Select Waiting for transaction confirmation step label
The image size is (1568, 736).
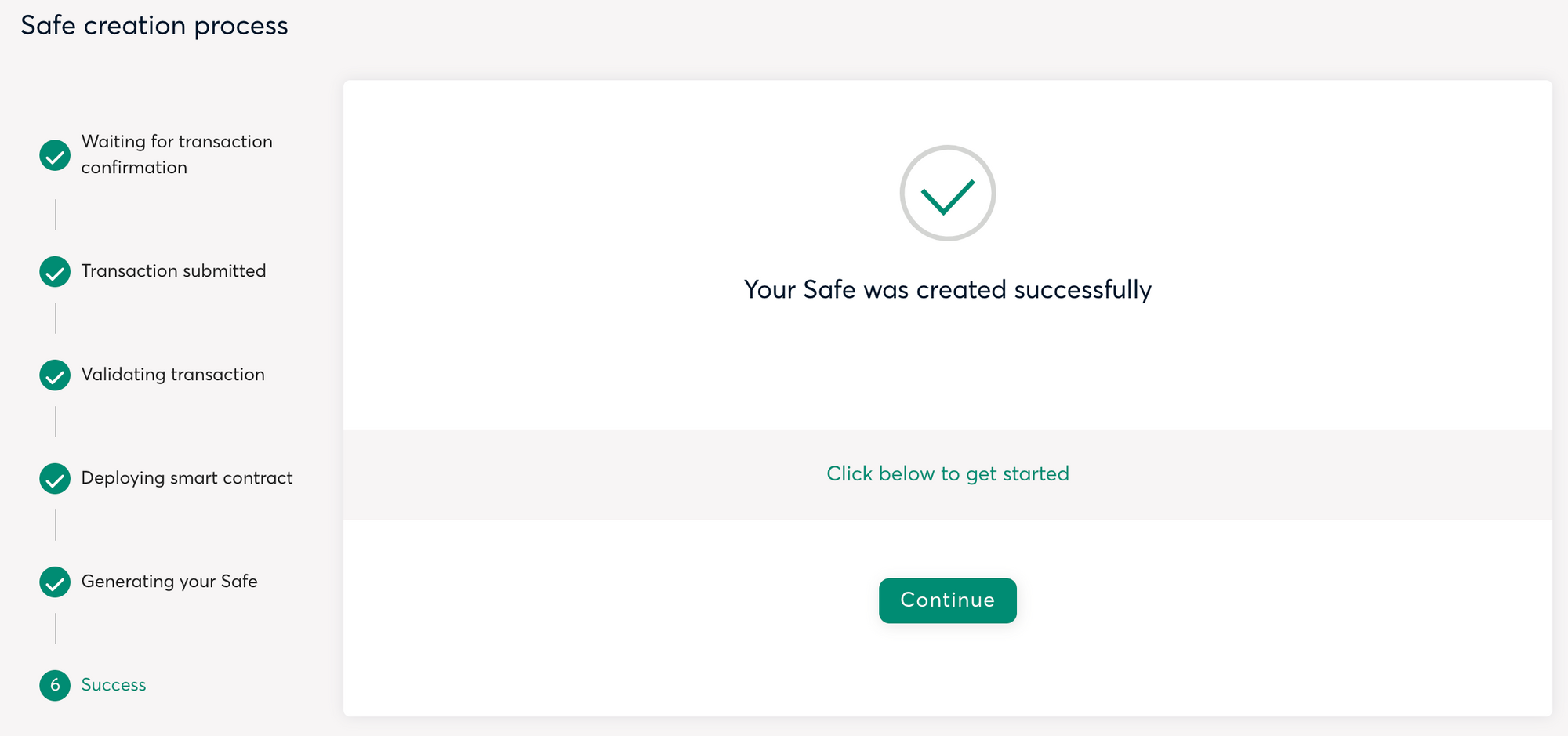(176, 154)
